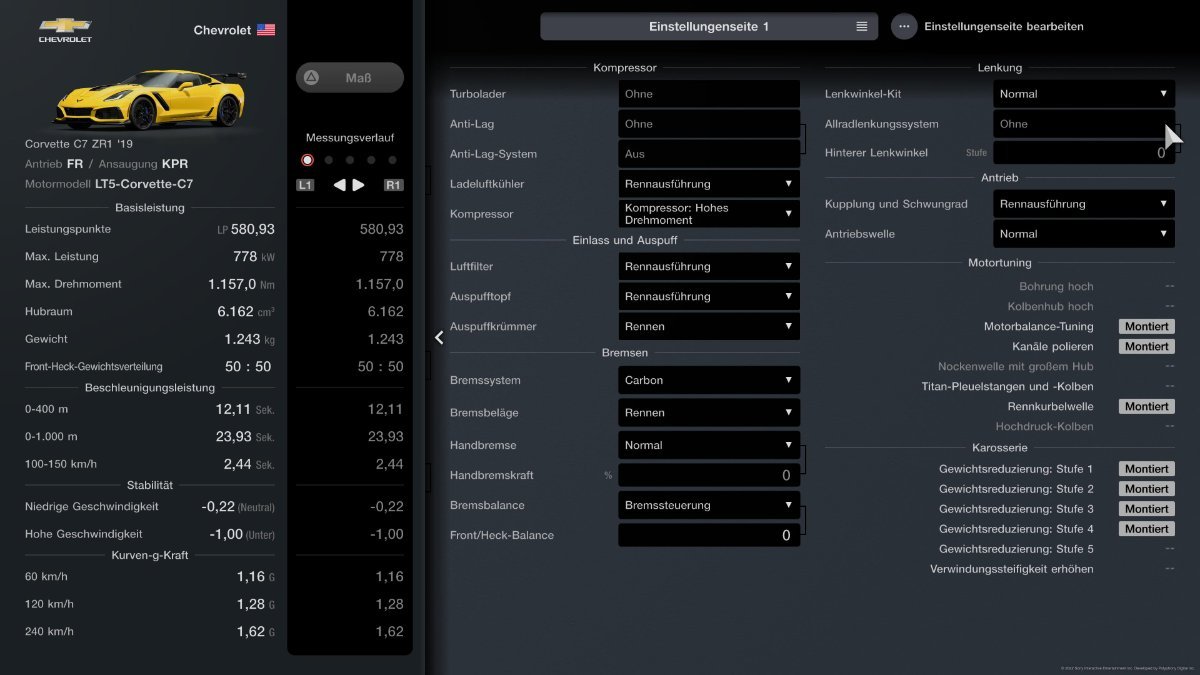This screenshot has height=675, width=1200.
Task: Adjust the Hinterer Lenkwinkel value field
Action: [x=1084, y=153]
